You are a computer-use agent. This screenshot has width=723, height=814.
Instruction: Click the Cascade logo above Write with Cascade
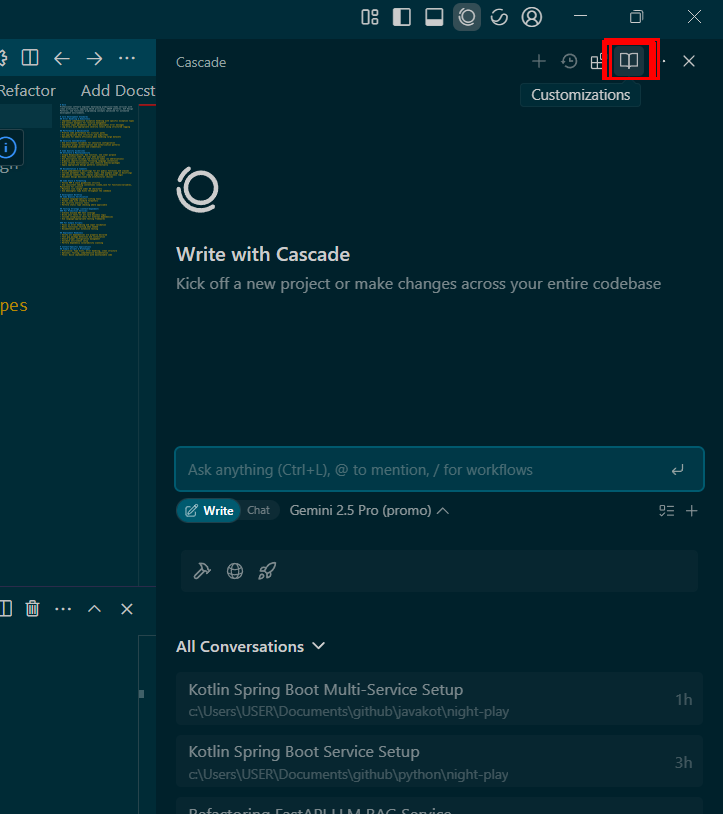point(197,189)
